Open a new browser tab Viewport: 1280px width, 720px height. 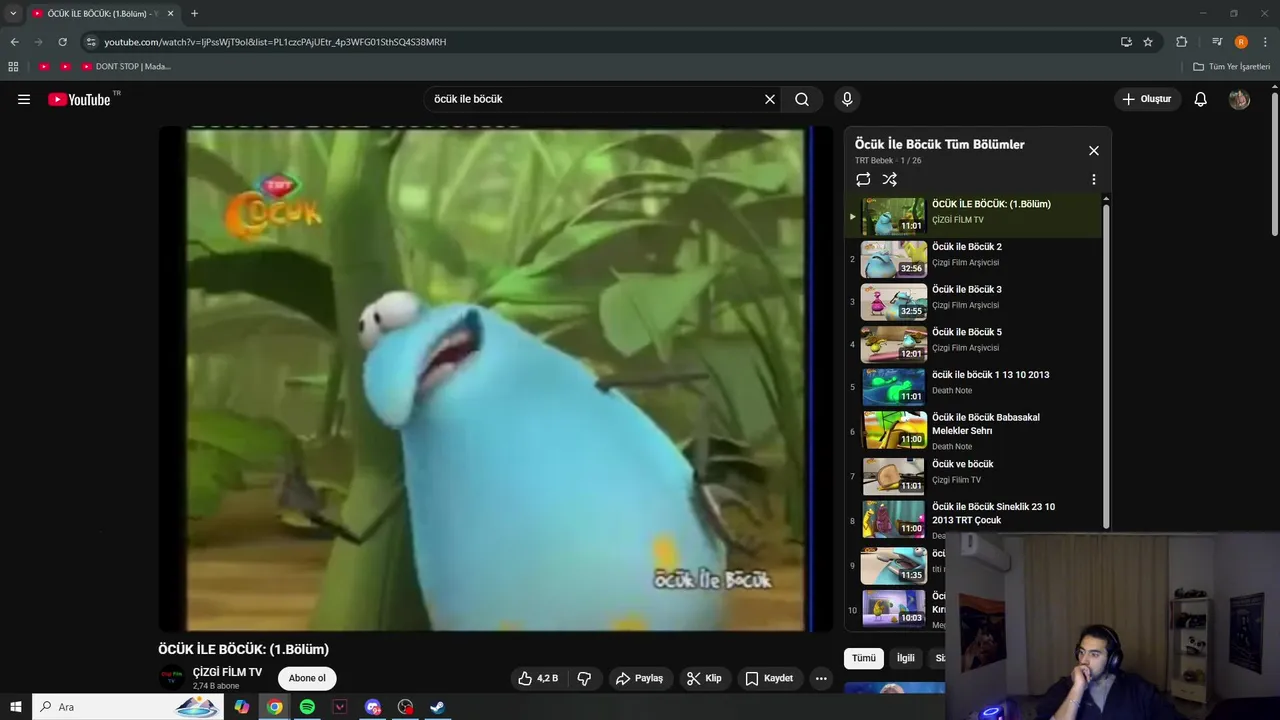(x=194, y=13)
